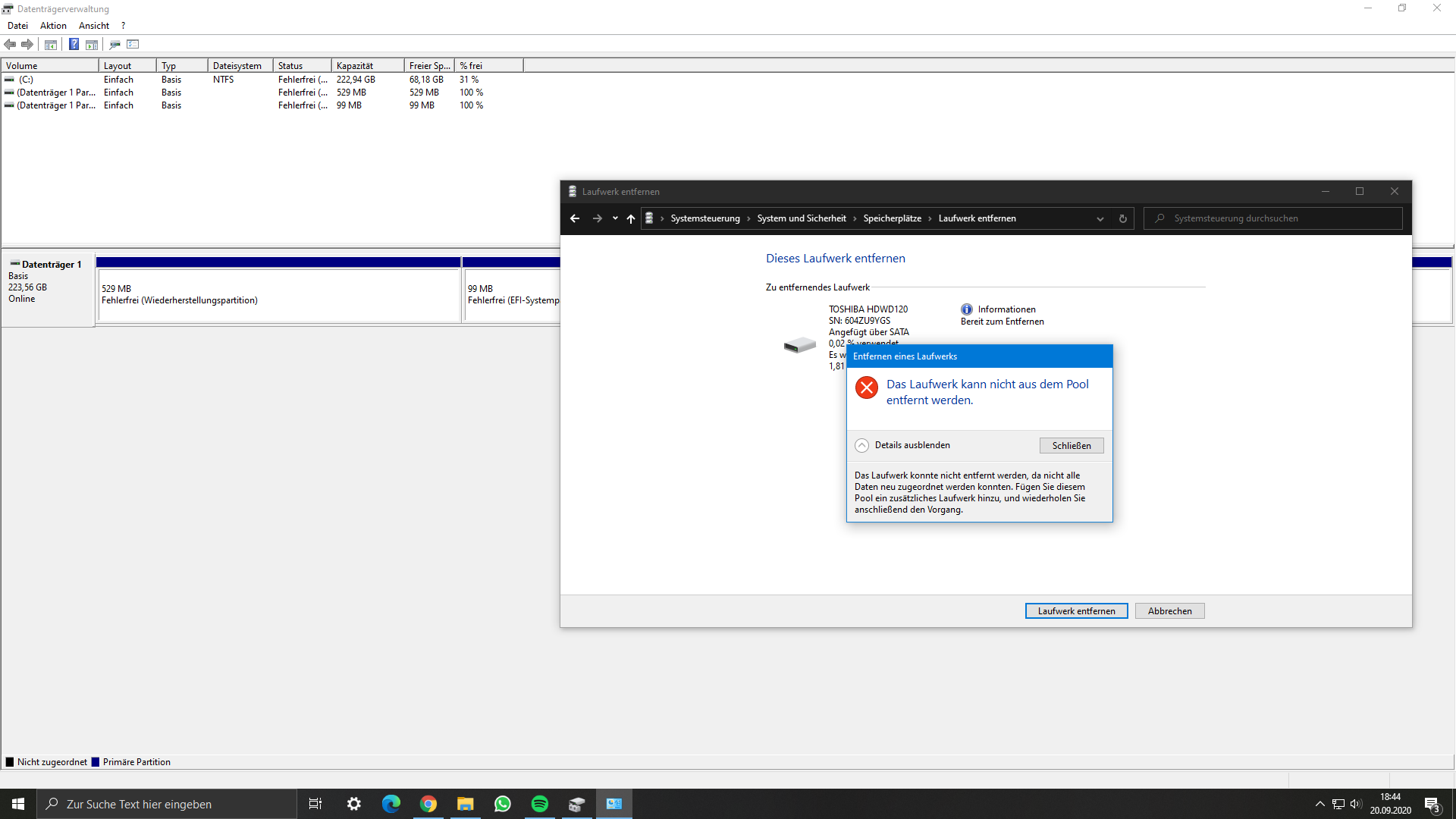Click the up-arrow to go to Speicherplätze

coord(631,218)
